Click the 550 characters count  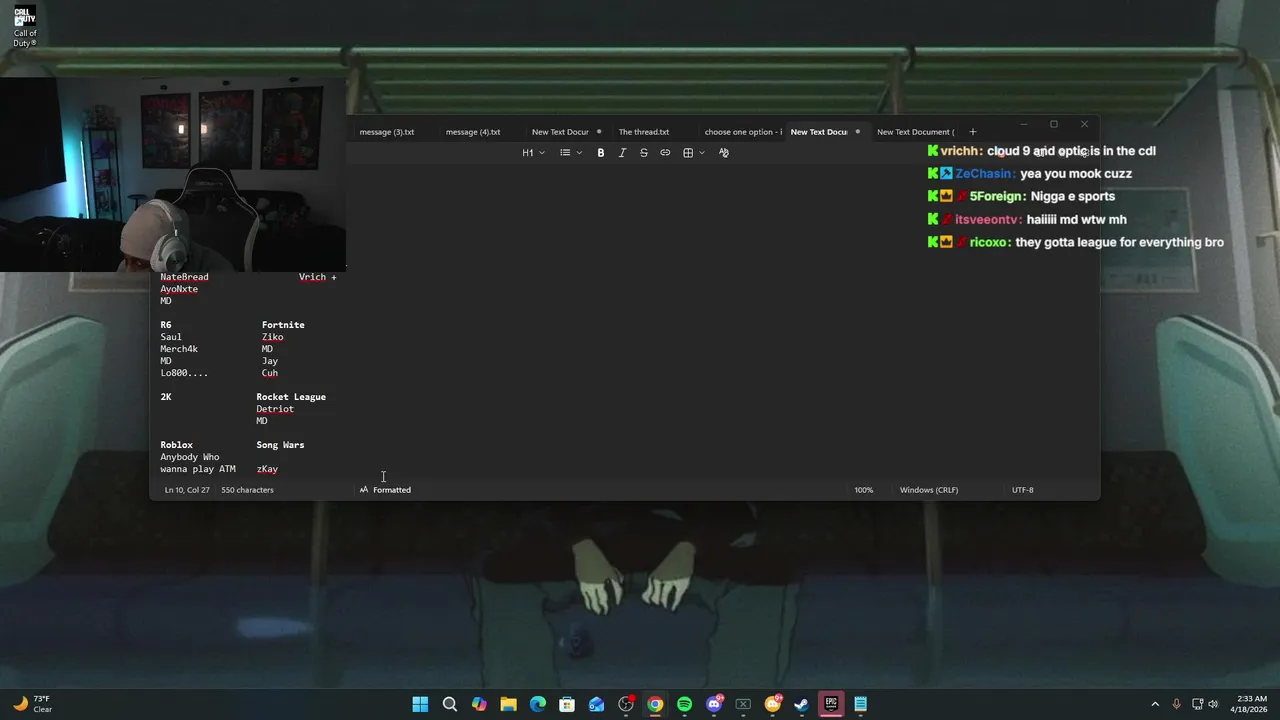pyautogui.click(x=247, y=490)
